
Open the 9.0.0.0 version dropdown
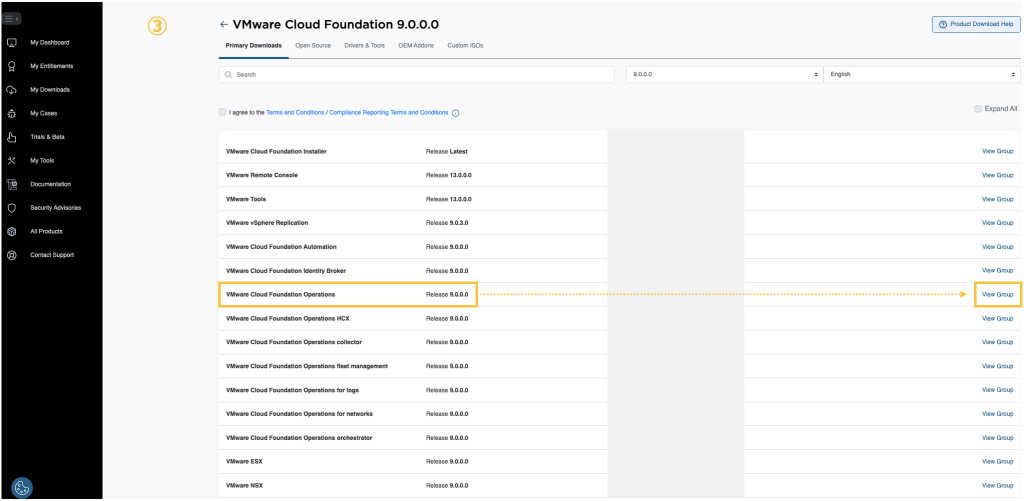724,74
